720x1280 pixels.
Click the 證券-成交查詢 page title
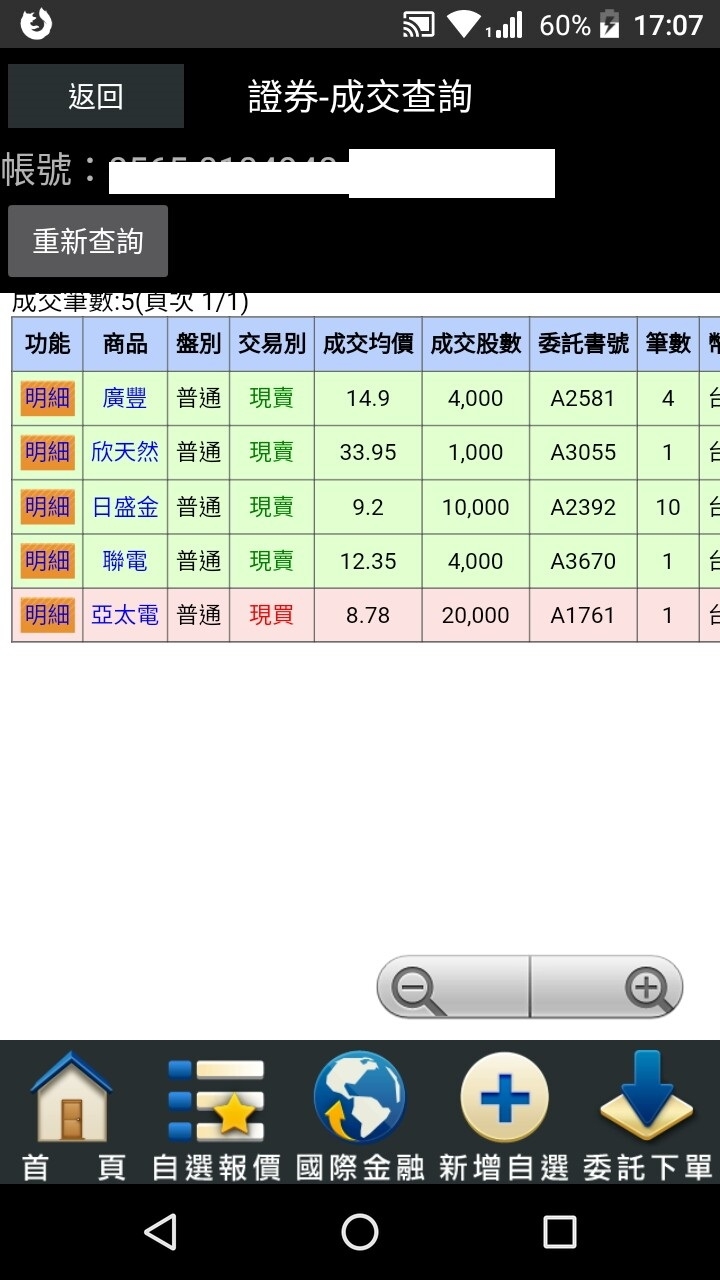pos(360,97)
